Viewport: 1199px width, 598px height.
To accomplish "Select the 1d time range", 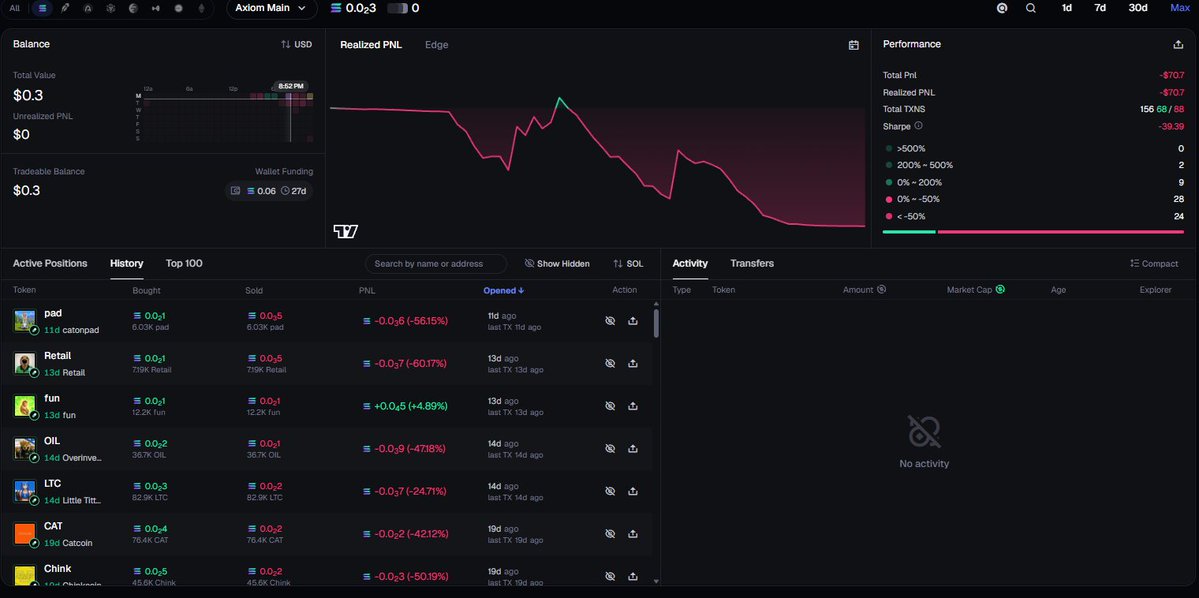I will coord(1067,8).
